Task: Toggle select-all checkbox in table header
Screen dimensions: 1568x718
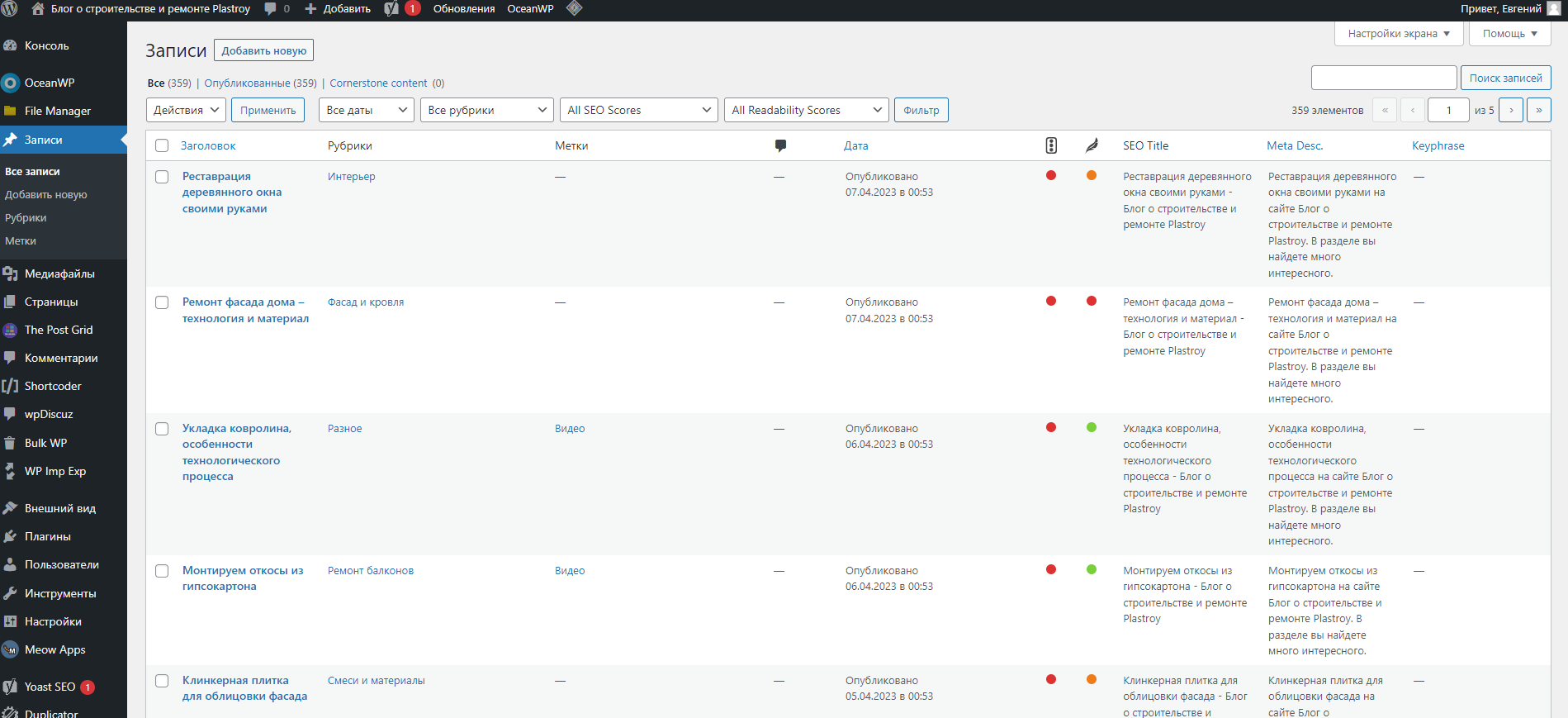Action: click(x=162, y=145)
